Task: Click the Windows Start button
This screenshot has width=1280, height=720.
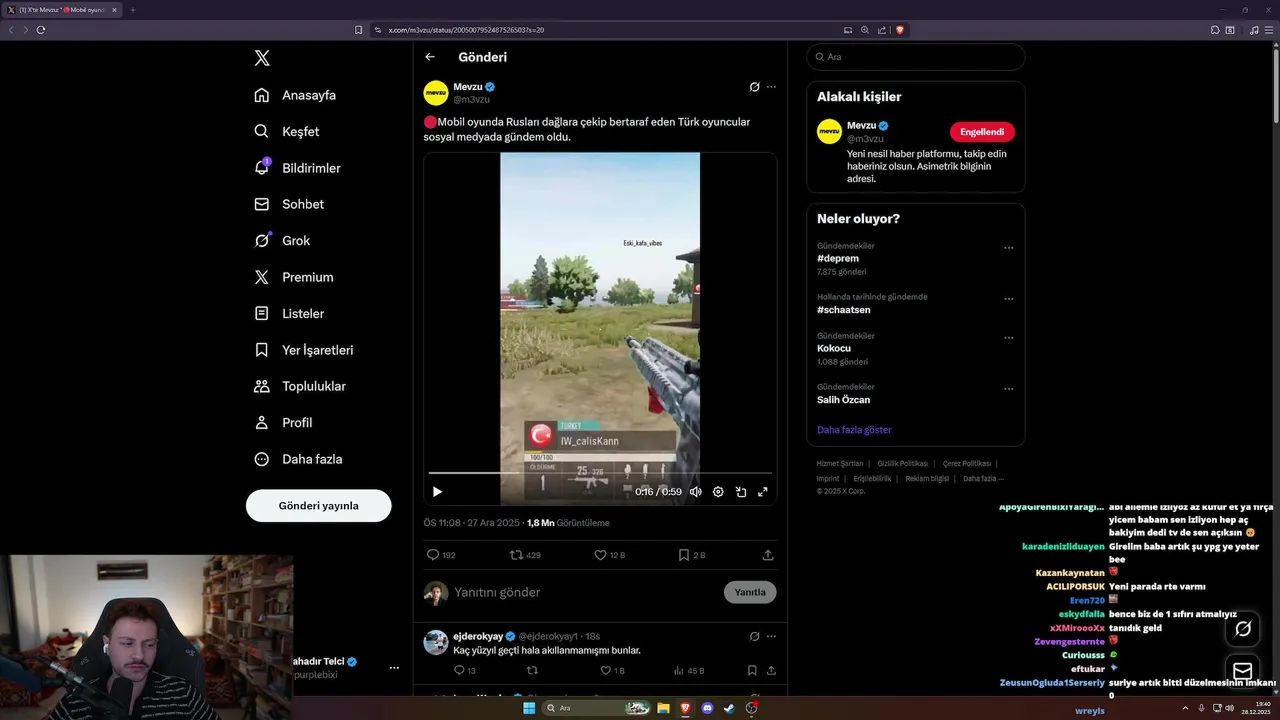Action: [x=529, y=708]
